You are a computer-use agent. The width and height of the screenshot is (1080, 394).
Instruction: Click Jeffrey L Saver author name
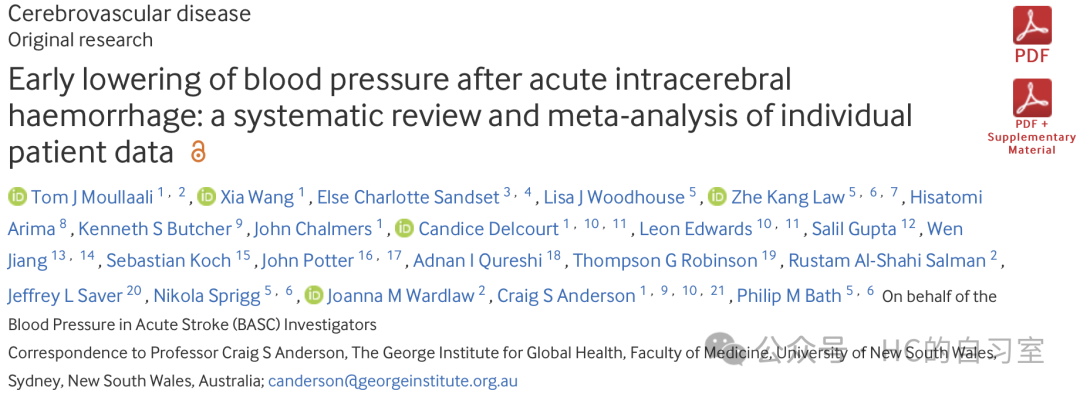(65, 296)
